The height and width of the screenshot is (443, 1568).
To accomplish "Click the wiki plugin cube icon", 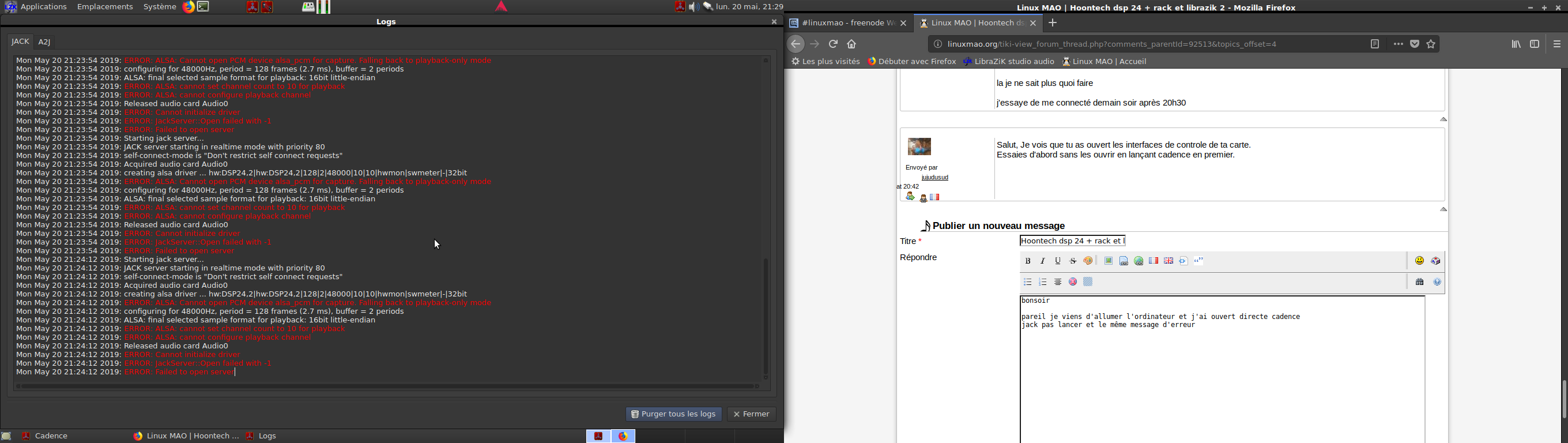I will tap(1437, 261).
